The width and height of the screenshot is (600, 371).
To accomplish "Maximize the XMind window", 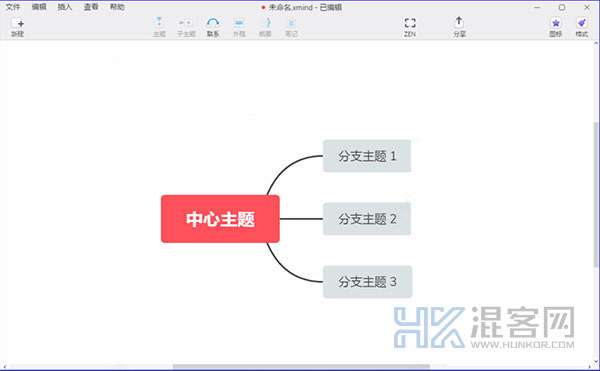I will pos(562,7).
